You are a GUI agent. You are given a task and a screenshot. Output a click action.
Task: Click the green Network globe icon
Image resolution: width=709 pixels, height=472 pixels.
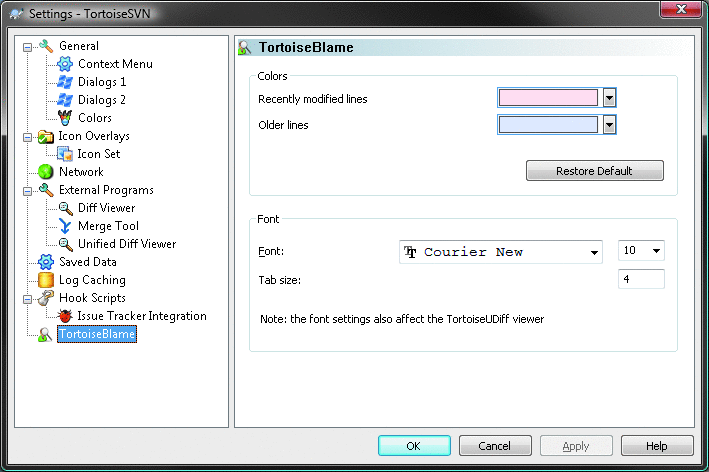46,172
